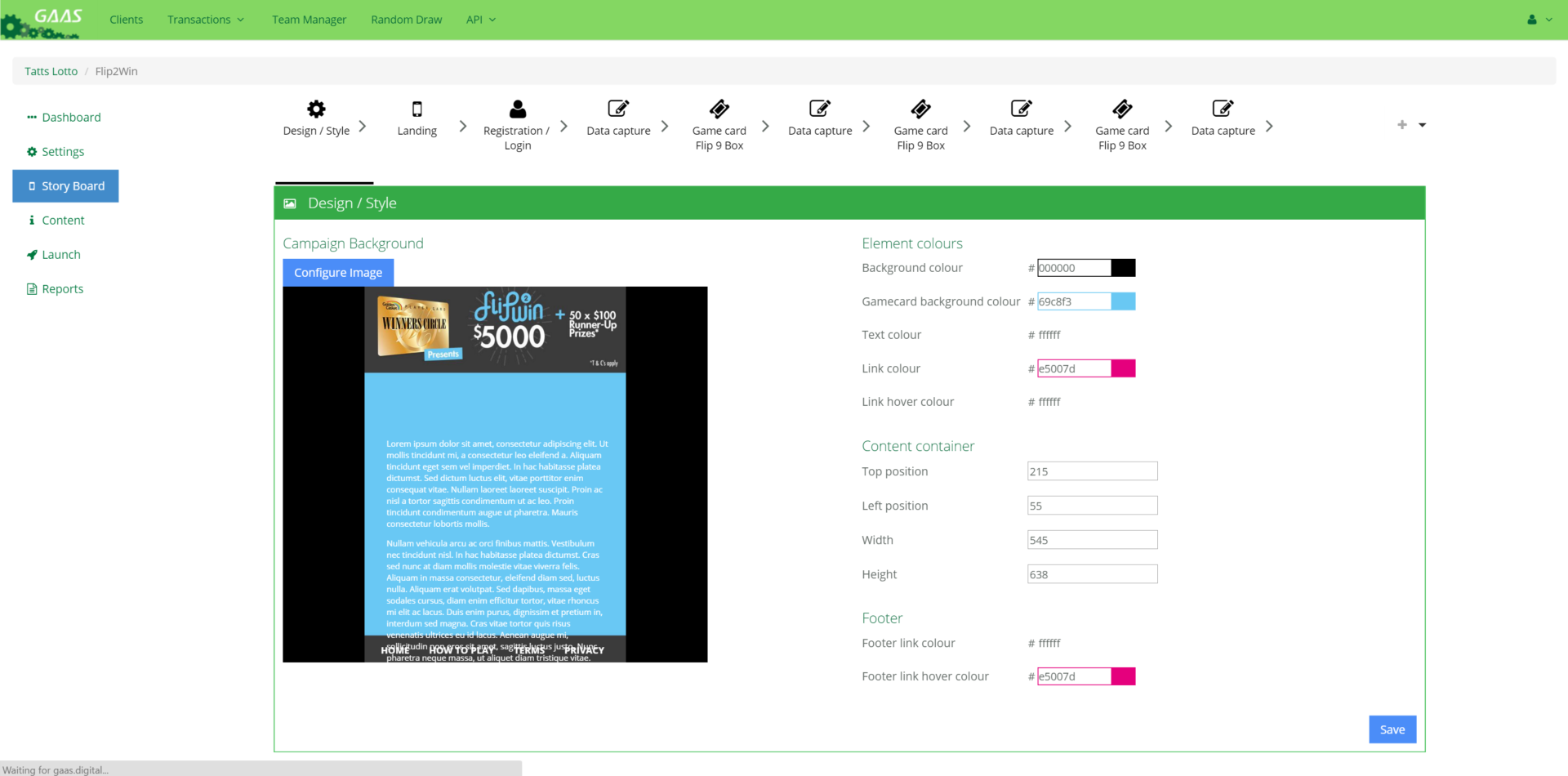Click the GAAS logo
The height and width of the screenshot is (776, 1568).
coord(45,21)
